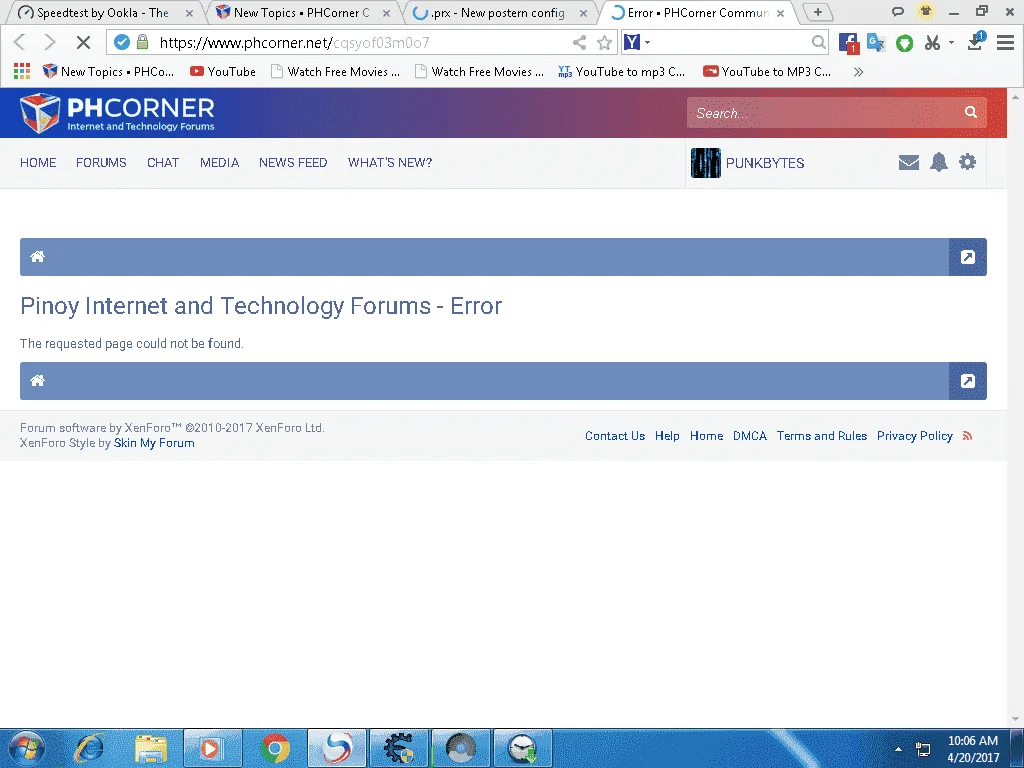Expand more bookmarks chevron
Viewport: 1024px width, 768px height.
click(x=858, y=72)
